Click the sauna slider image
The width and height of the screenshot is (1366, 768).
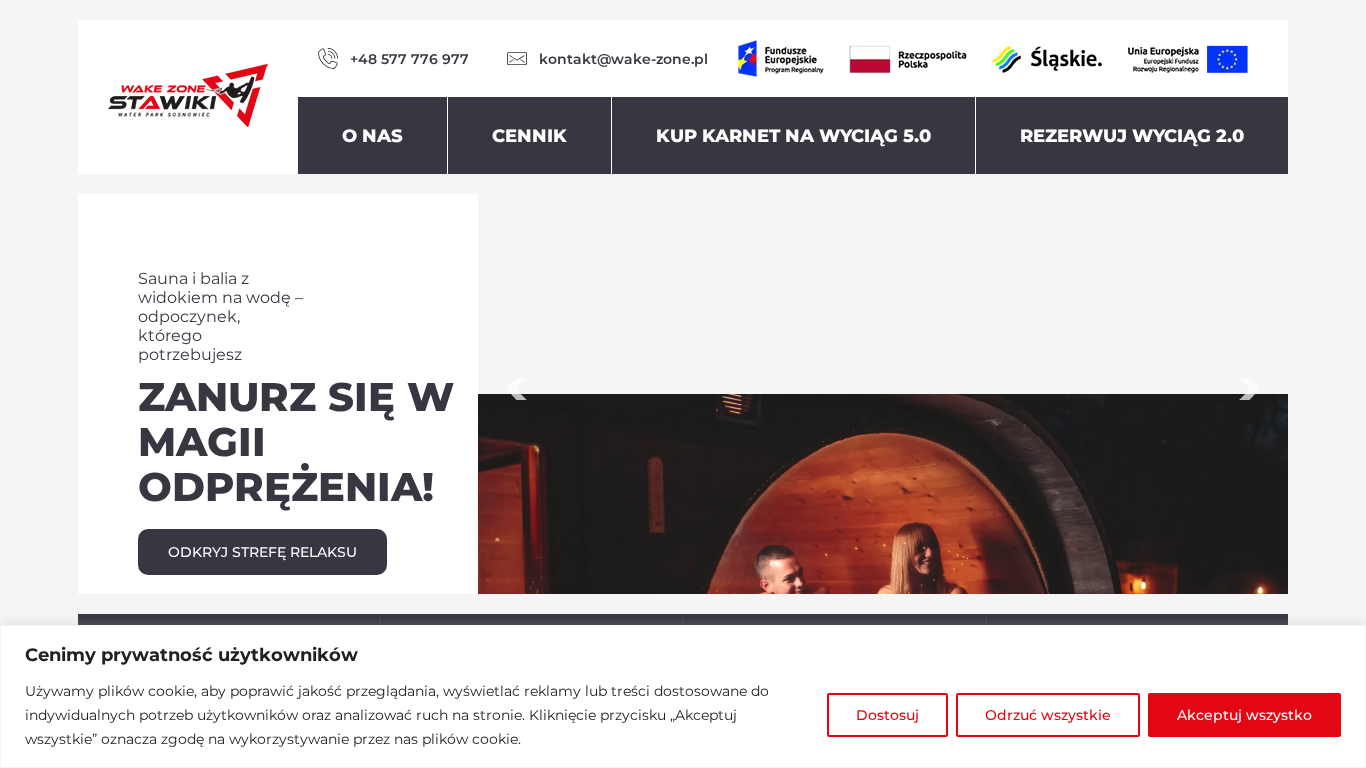883,494
